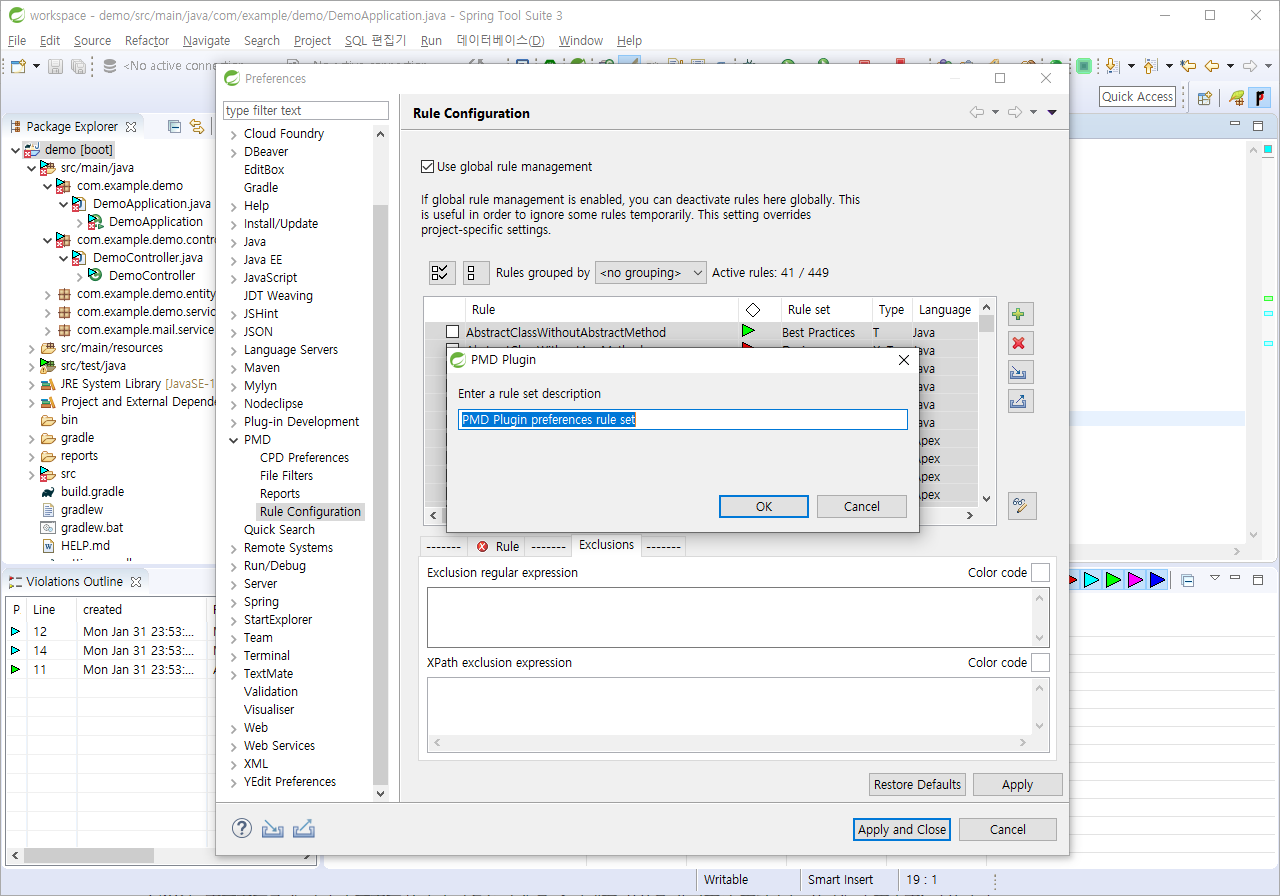Click the Apply button

coord(1018,784)
